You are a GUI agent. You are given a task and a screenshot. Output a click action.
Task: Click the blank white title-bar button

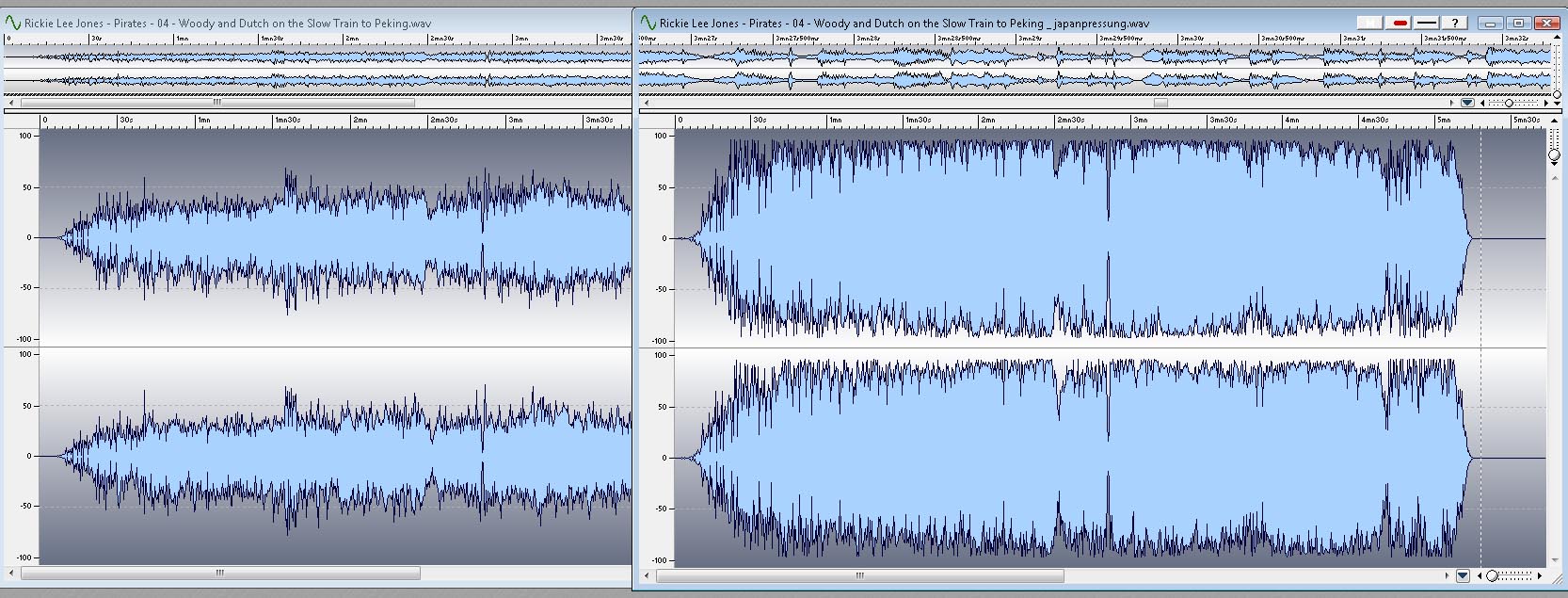[1370, 23]
